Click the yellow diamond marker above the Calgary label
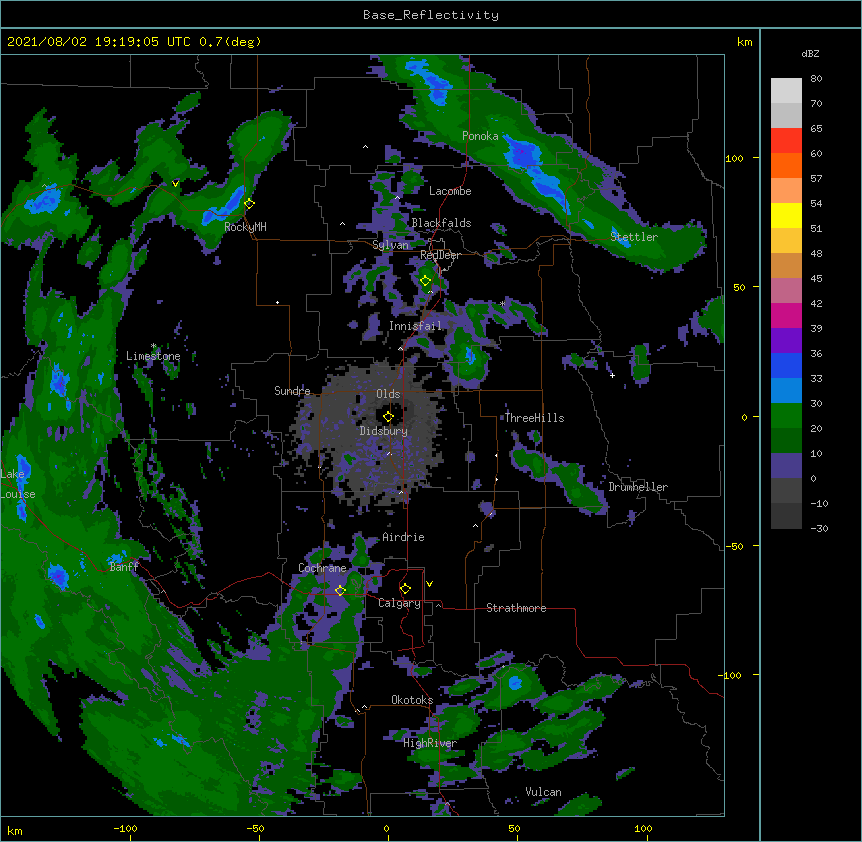 click(405, 589)
